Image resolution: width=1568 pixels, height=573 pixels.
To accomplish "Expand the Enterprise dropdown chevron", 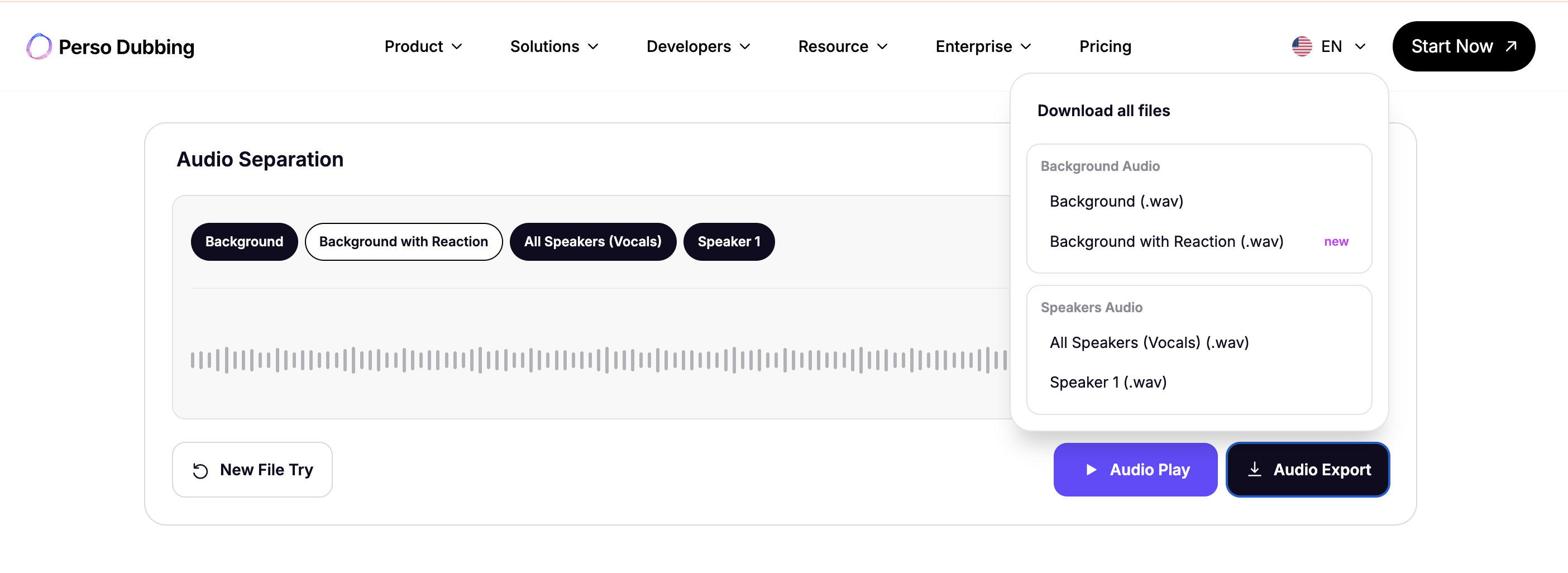I will pyautogui.click(x=1026, y=47).
